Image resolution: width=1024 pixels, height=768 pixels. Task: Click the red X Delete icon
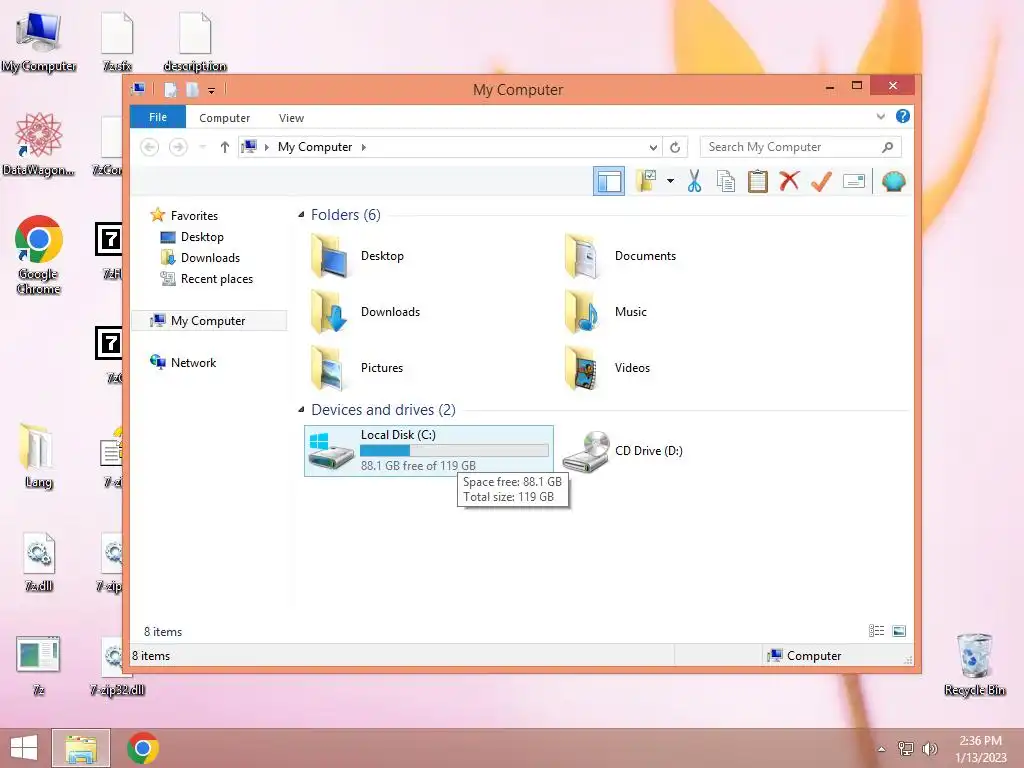click(x=789, y=181)
